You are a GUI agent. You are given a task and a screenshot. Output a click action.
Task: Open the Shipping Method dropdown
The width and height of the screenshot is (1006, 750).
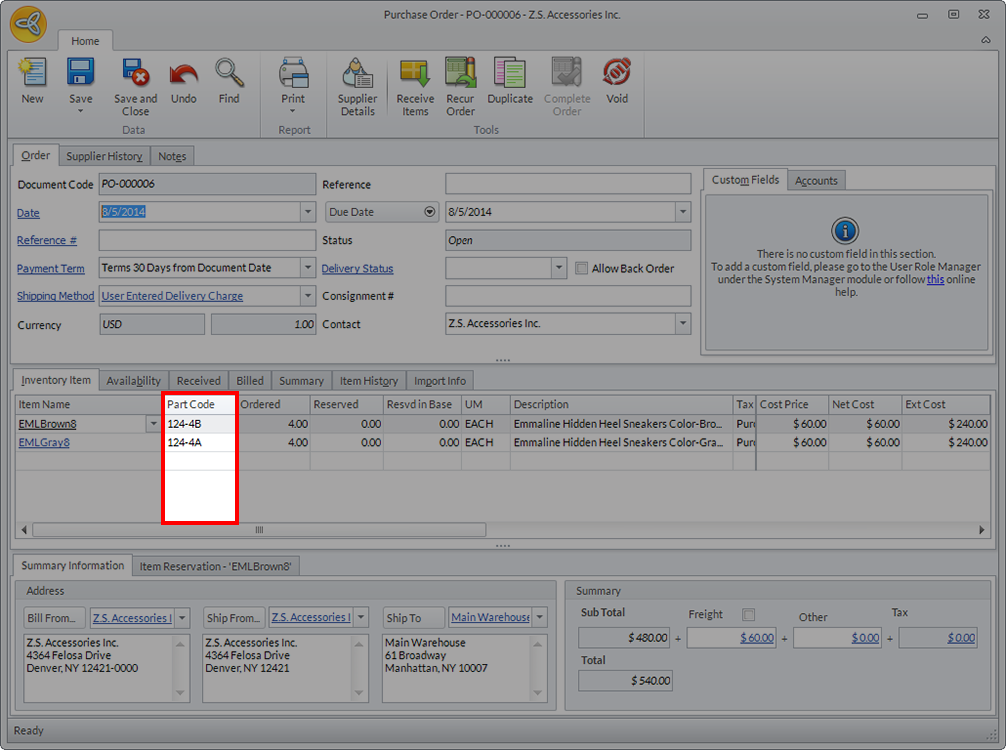click(307, 296)
